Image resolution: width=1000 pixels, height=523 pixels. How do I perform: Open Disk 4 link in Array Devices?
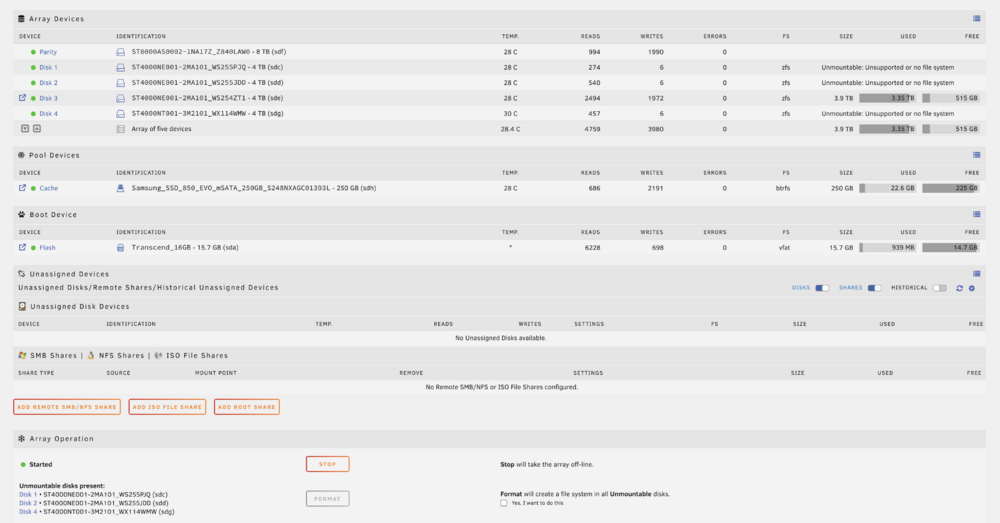(48, 114)
